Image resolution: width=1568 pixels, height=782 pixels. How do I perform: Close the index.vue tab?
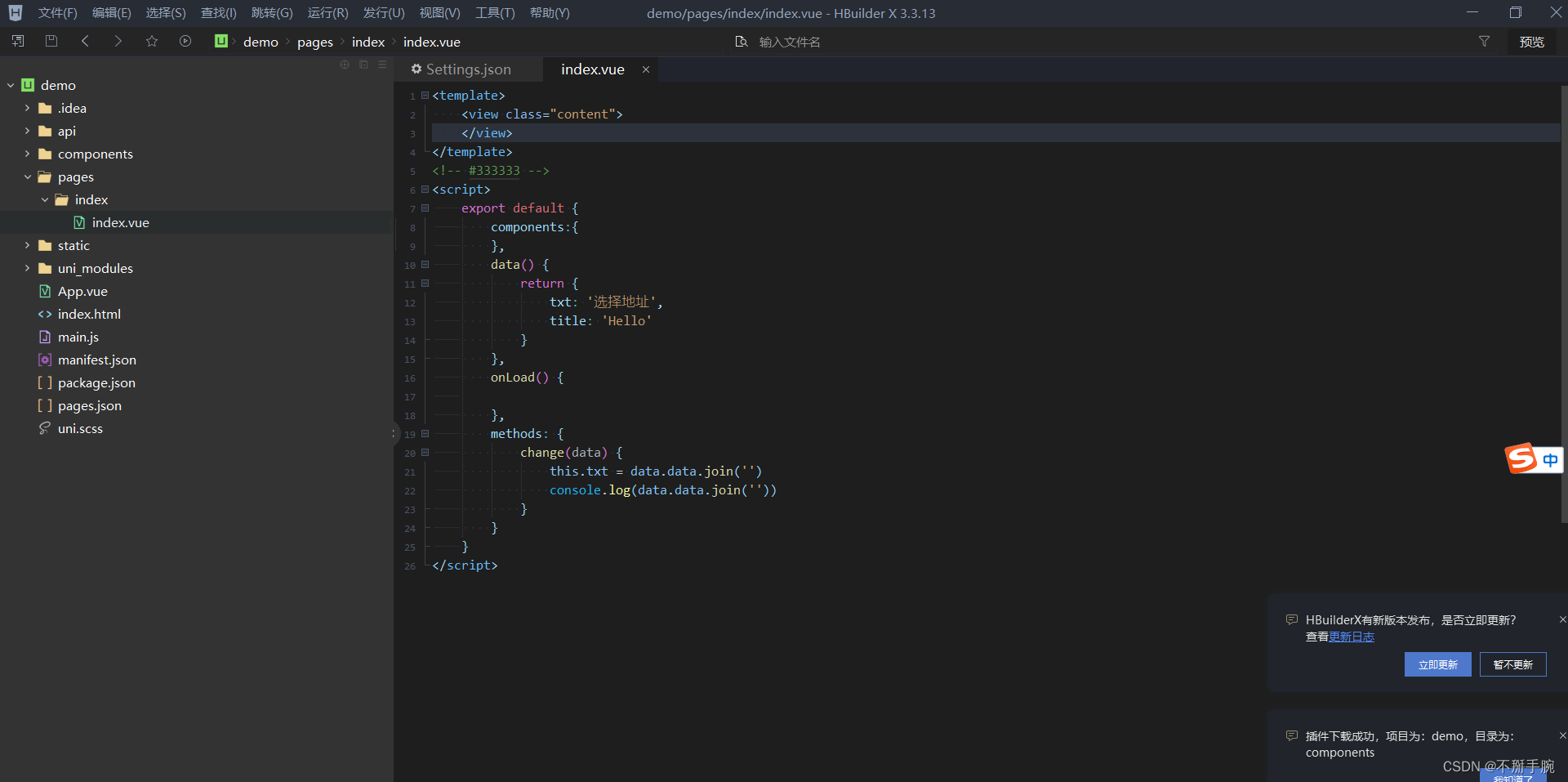646,69
